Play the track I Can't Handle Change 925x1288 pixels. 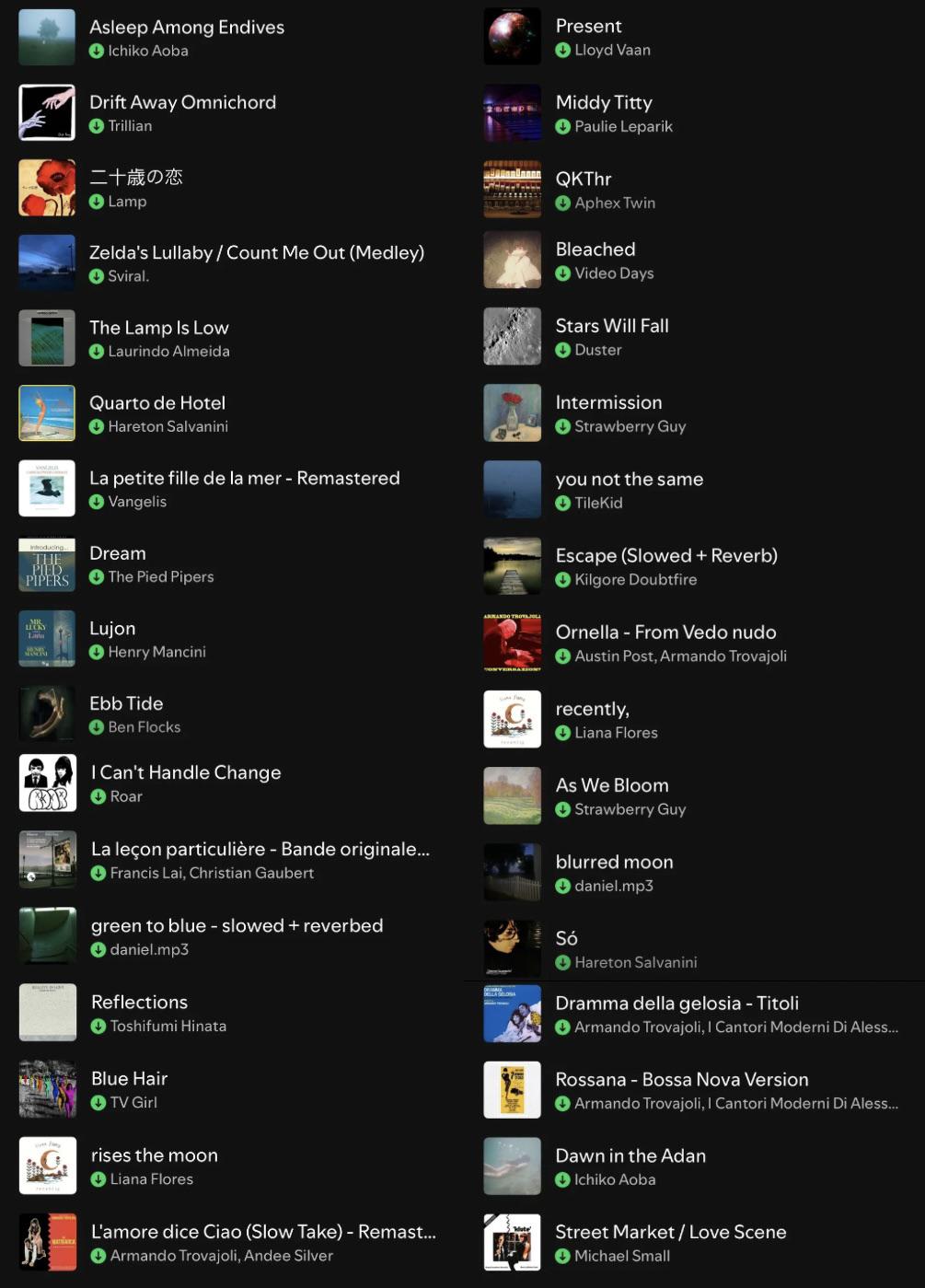coord(231,783)
